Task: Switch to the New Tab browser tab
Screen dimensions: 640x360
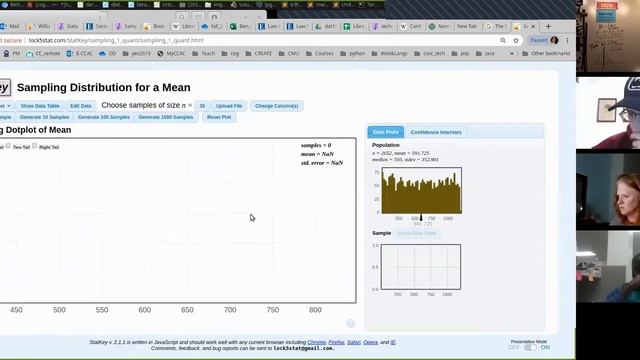Action: 467,26
